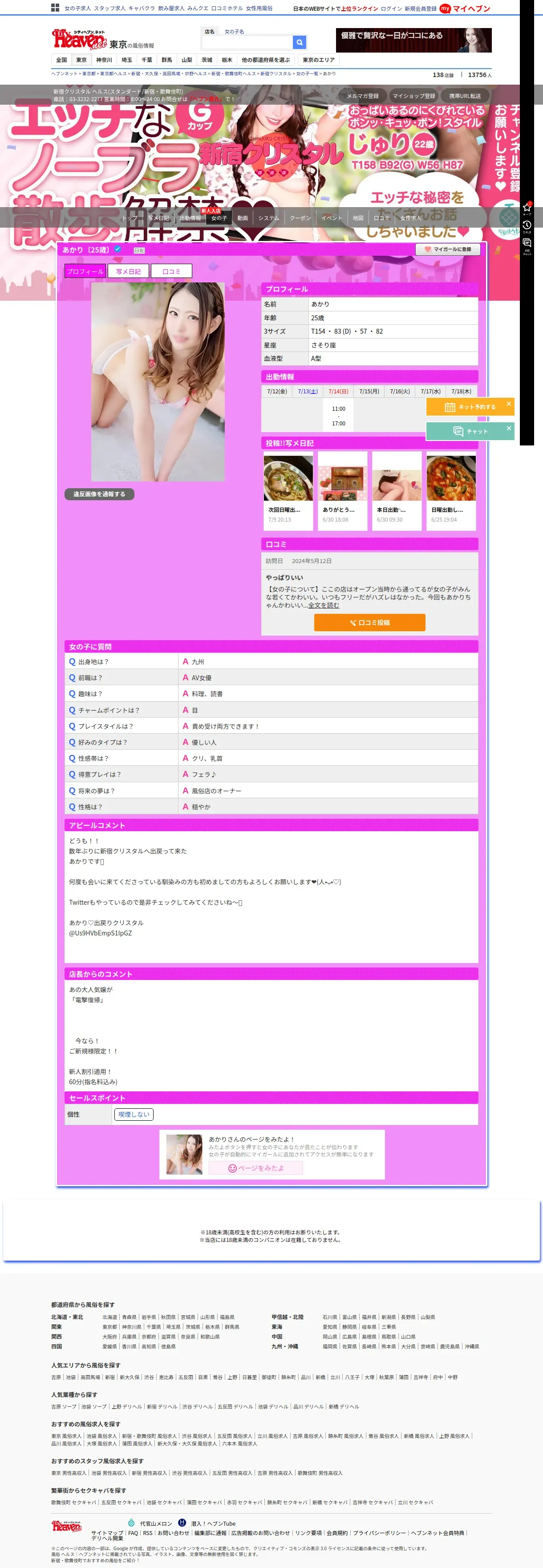The image size is (543, 1568).
Task: Click the main profile photo of あかり
Action: tap(158, 382)
